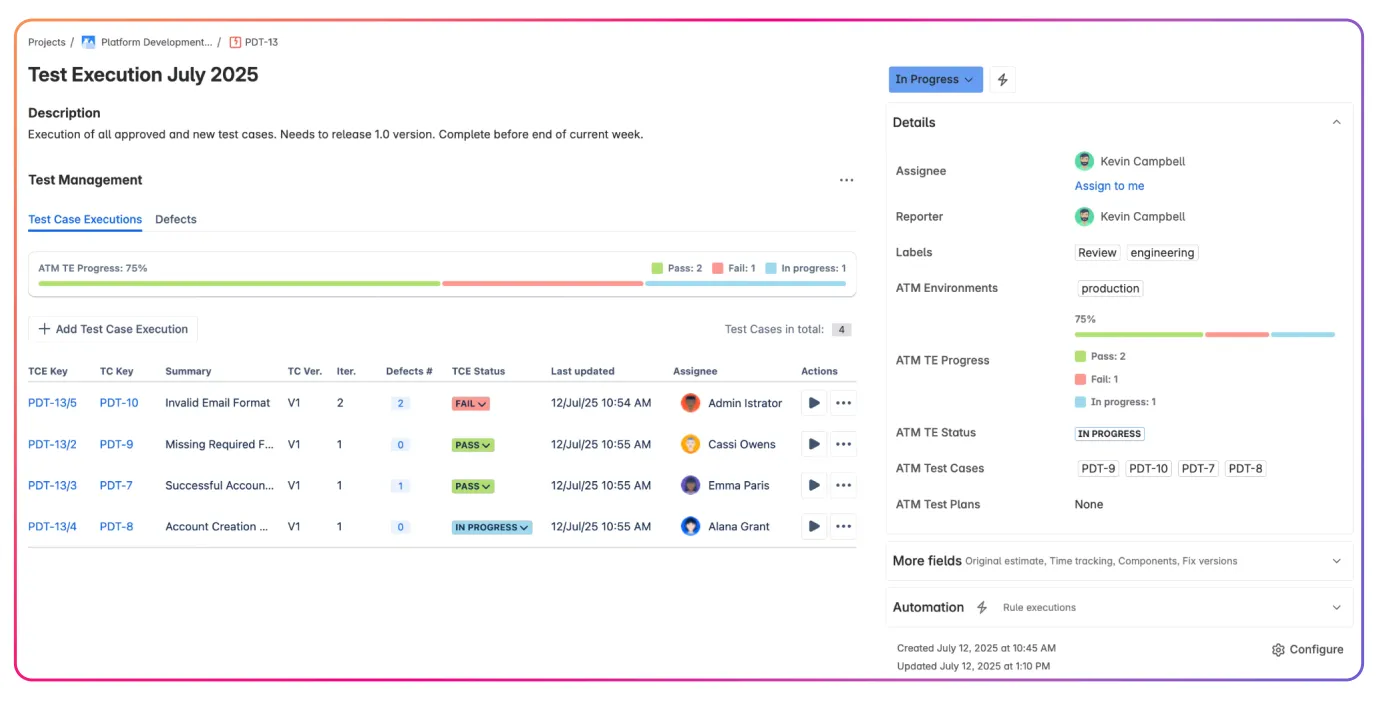Click the Assign to me link
The height and width of the screenshot is (712, 1383).
pos(1109,185)
